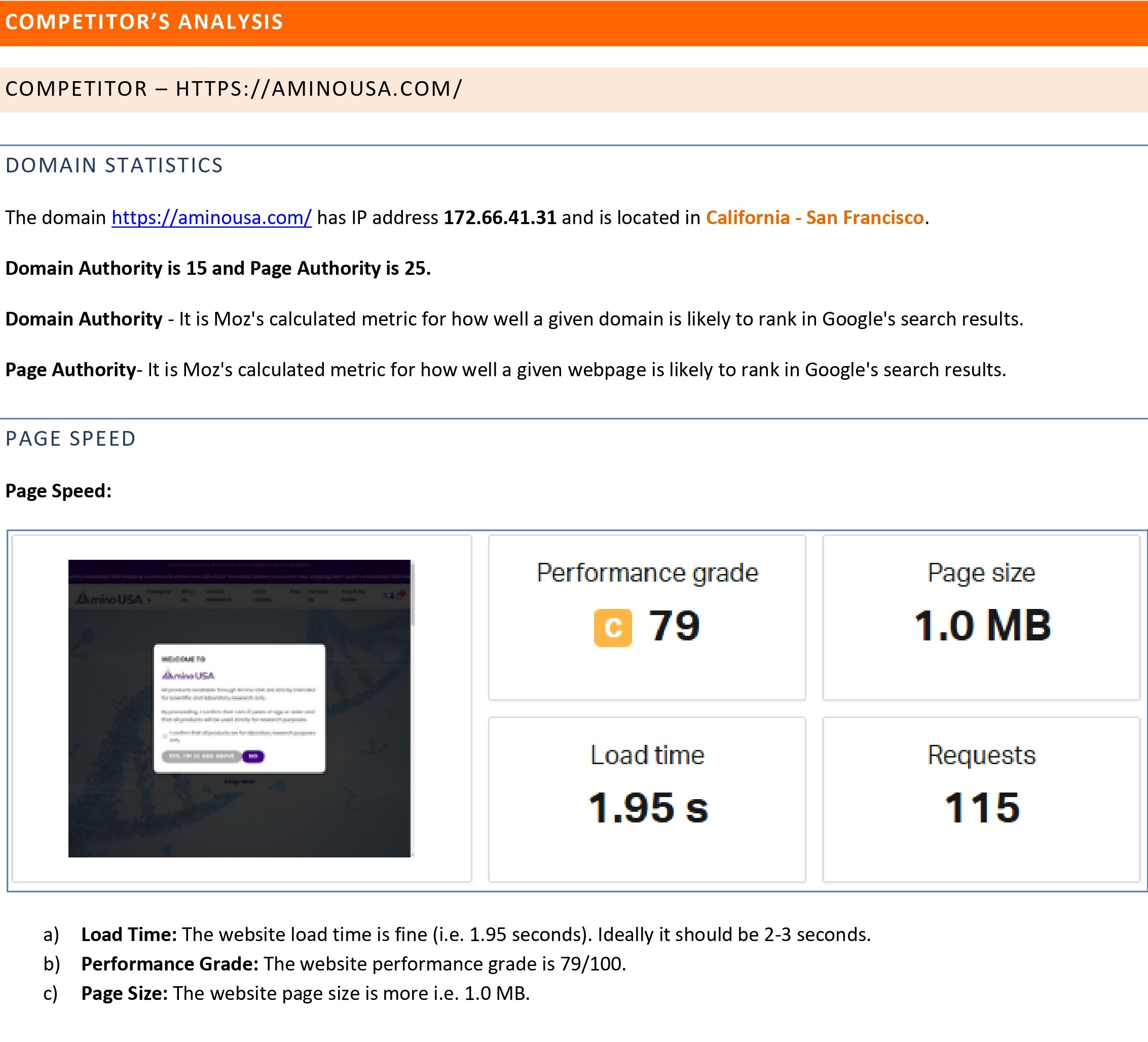The image size is (1148, 1042).
Task: Click the orange C grade badge
Action: (x=612, y=627)
